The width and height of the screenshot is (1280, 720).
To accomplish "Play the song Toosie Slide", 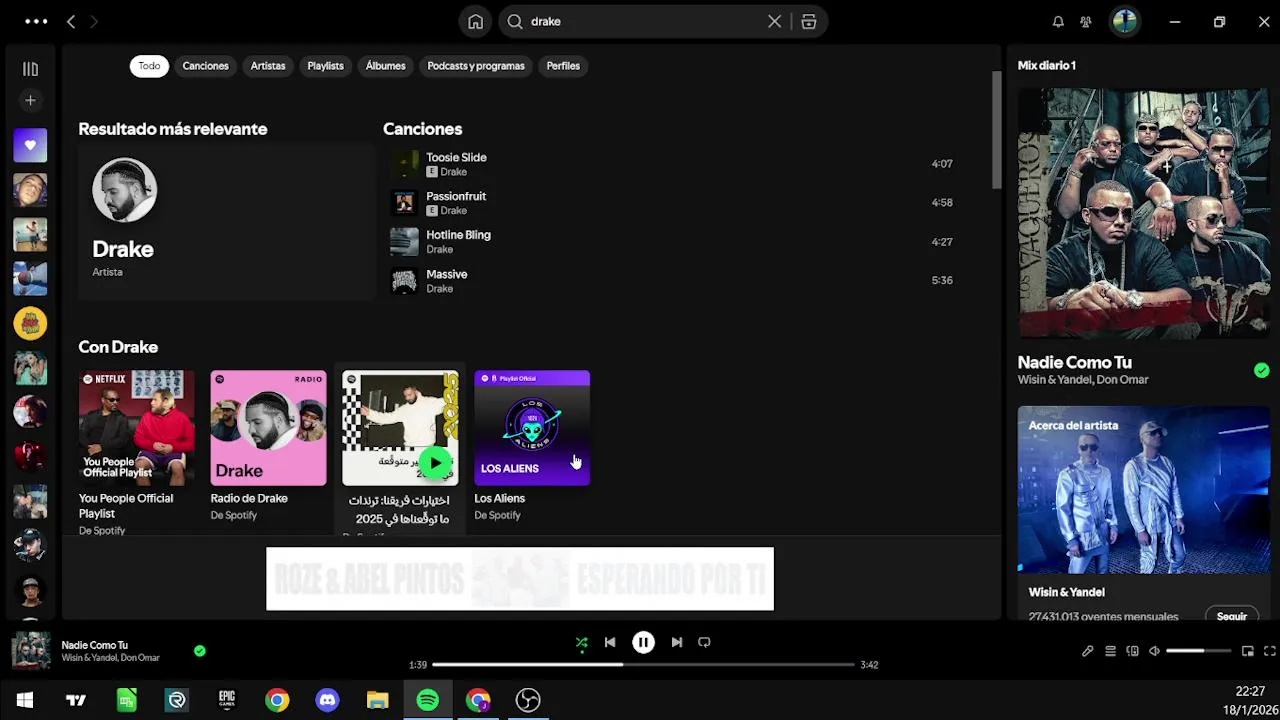I will pos(671,164).
